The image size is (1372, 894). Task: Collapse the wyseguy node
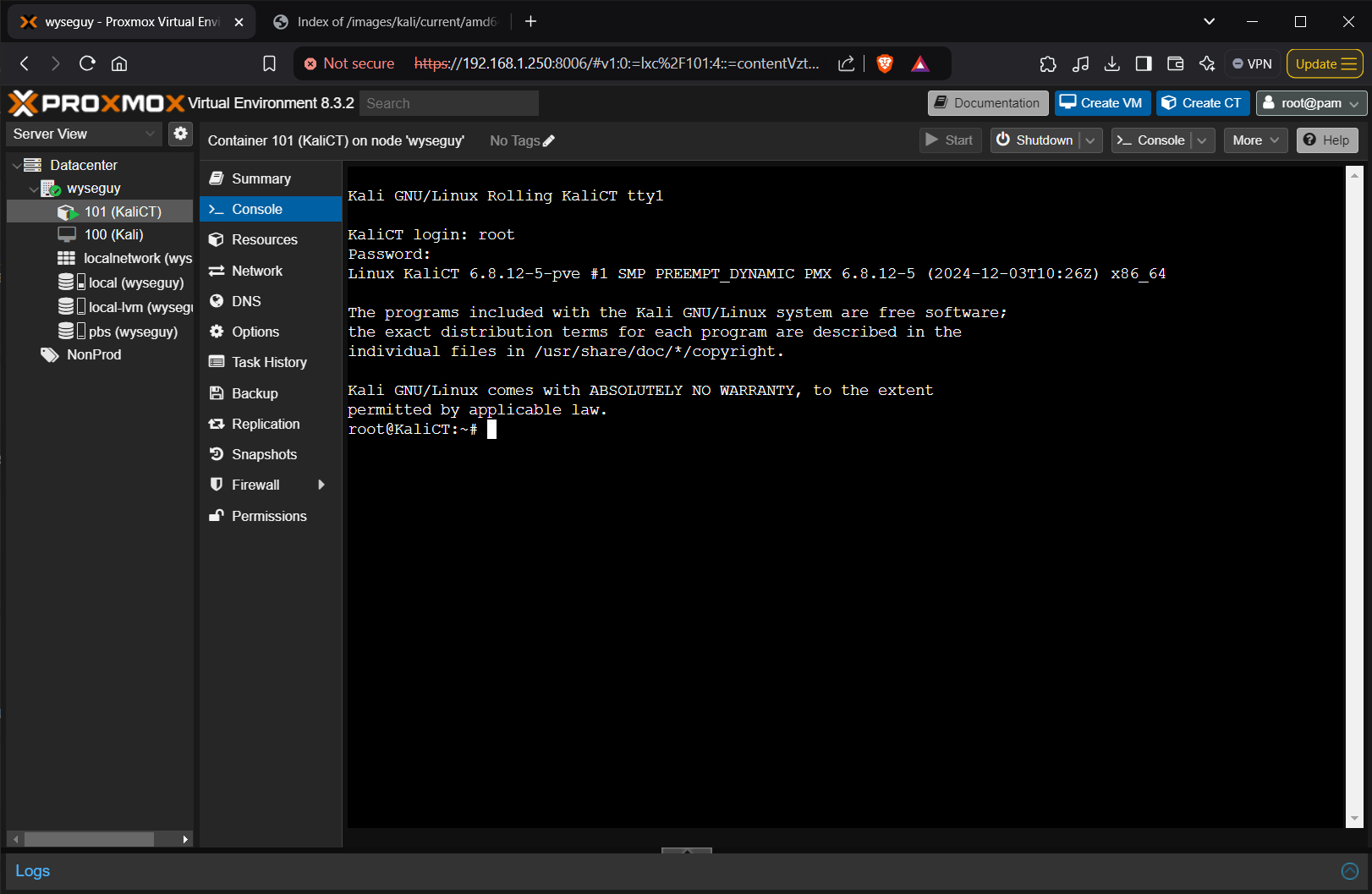(33, 189)
